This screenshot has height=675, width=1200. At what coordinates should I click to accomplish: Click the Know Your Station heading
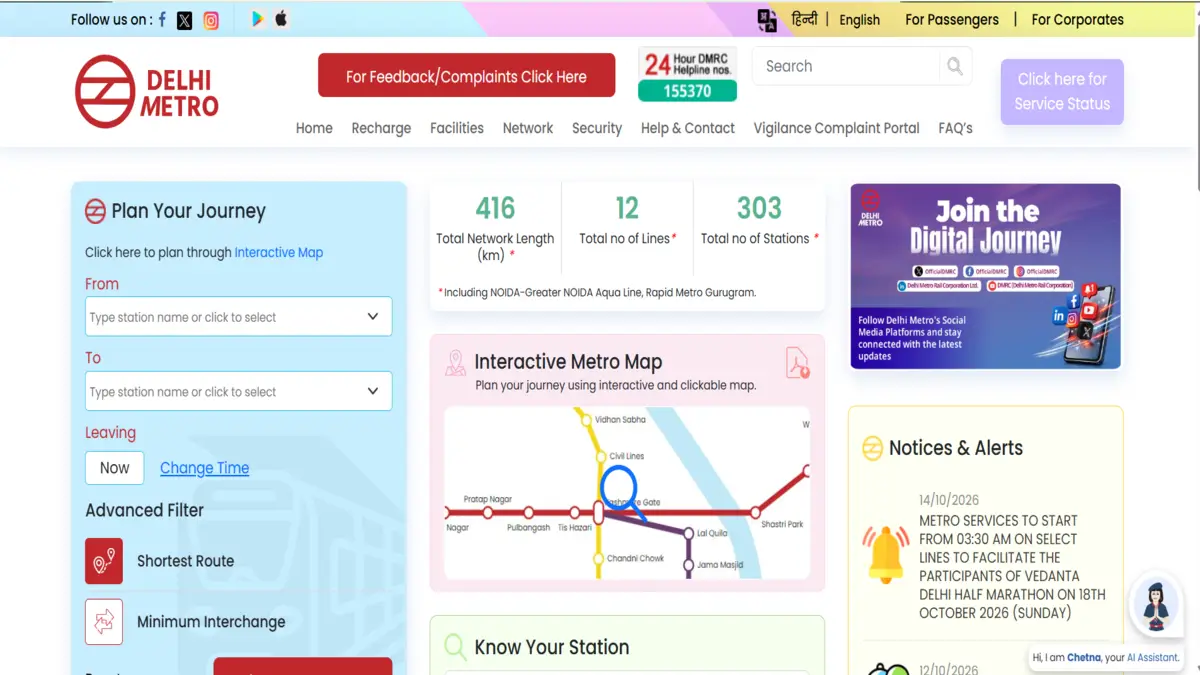coord(552,647)
